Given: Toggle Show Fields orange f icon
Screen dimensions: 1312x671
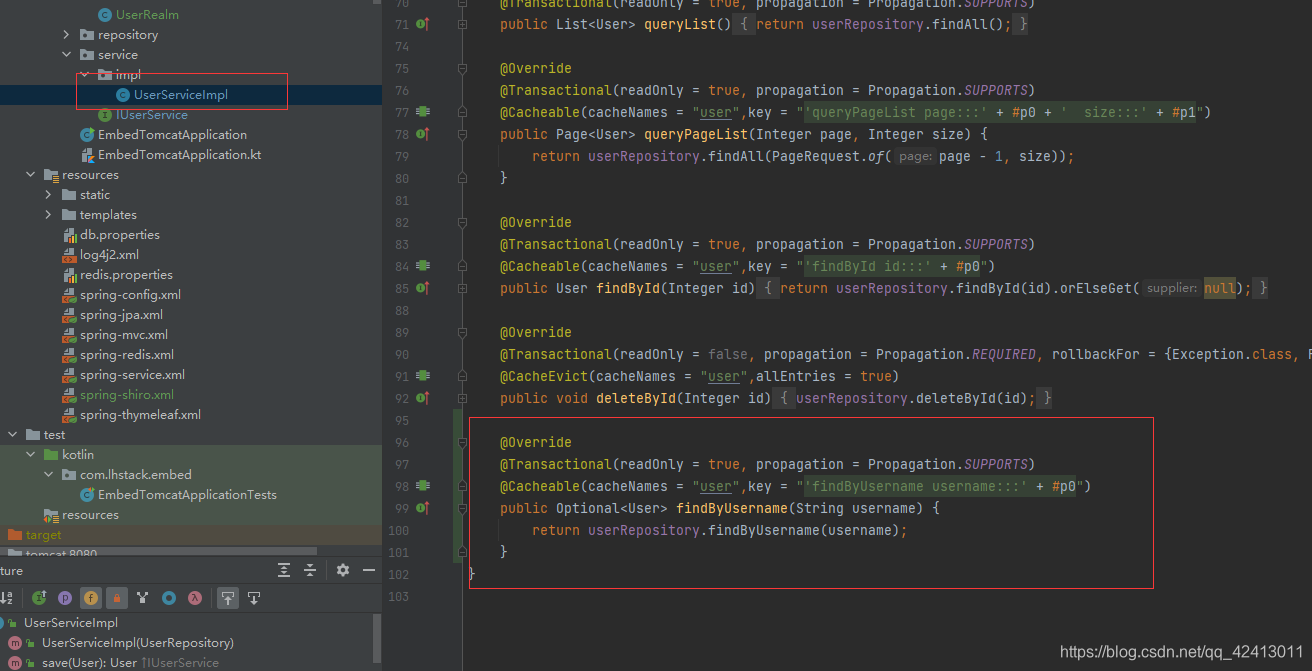Looking at the screenshot, I should pos(91,598).
